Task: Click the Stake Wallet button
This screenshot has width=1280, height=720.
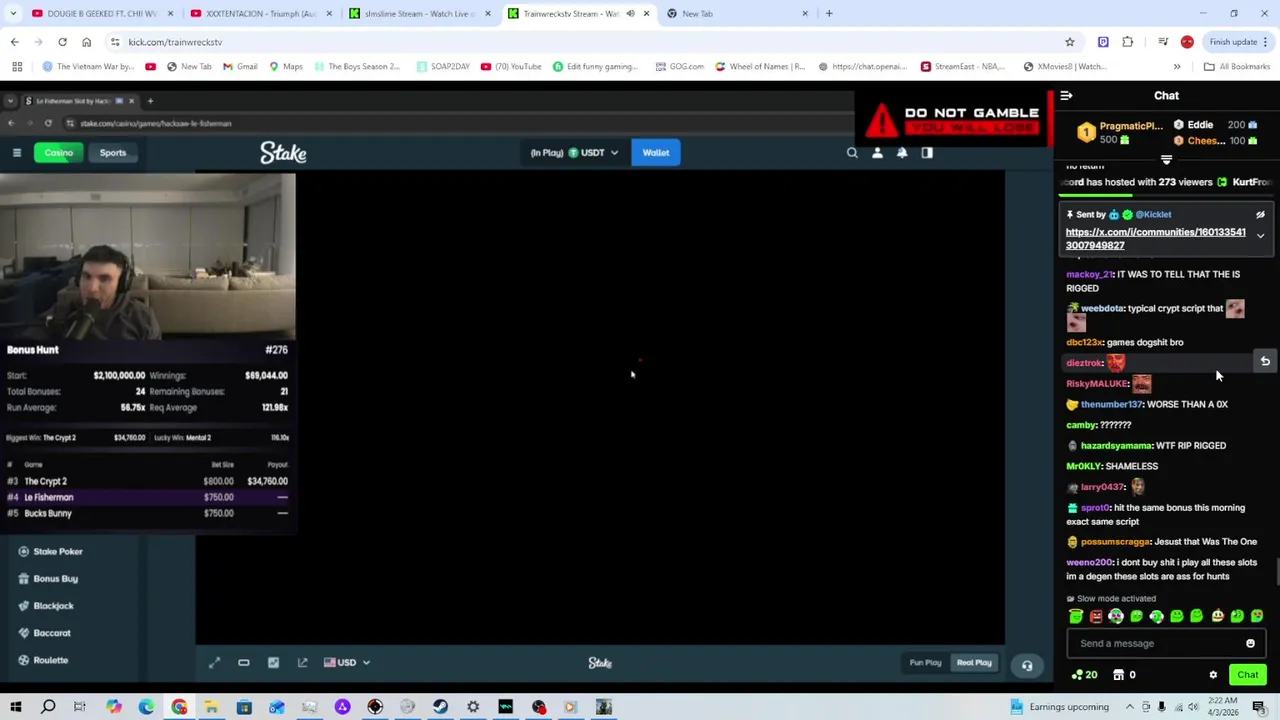Action: coord(656,153)
